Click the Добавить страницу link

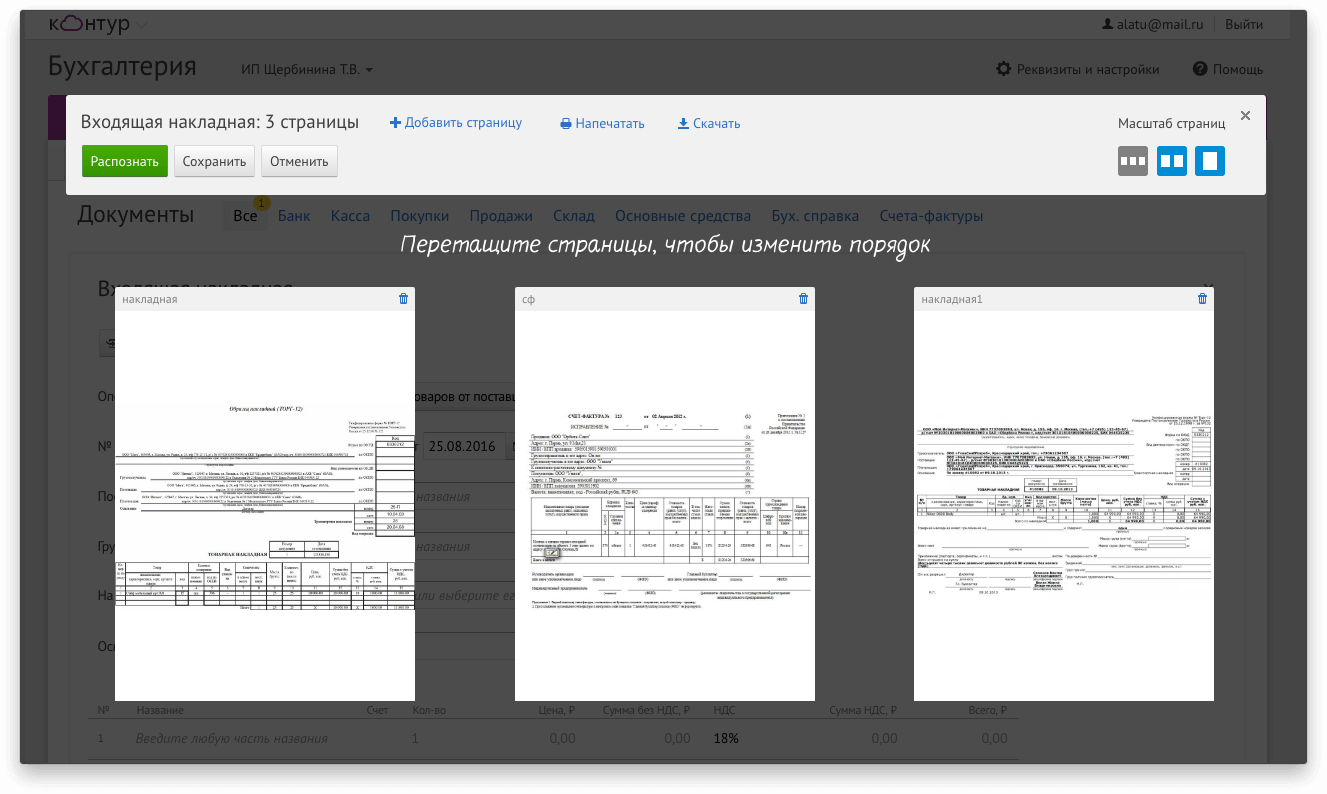click(456, 123)
